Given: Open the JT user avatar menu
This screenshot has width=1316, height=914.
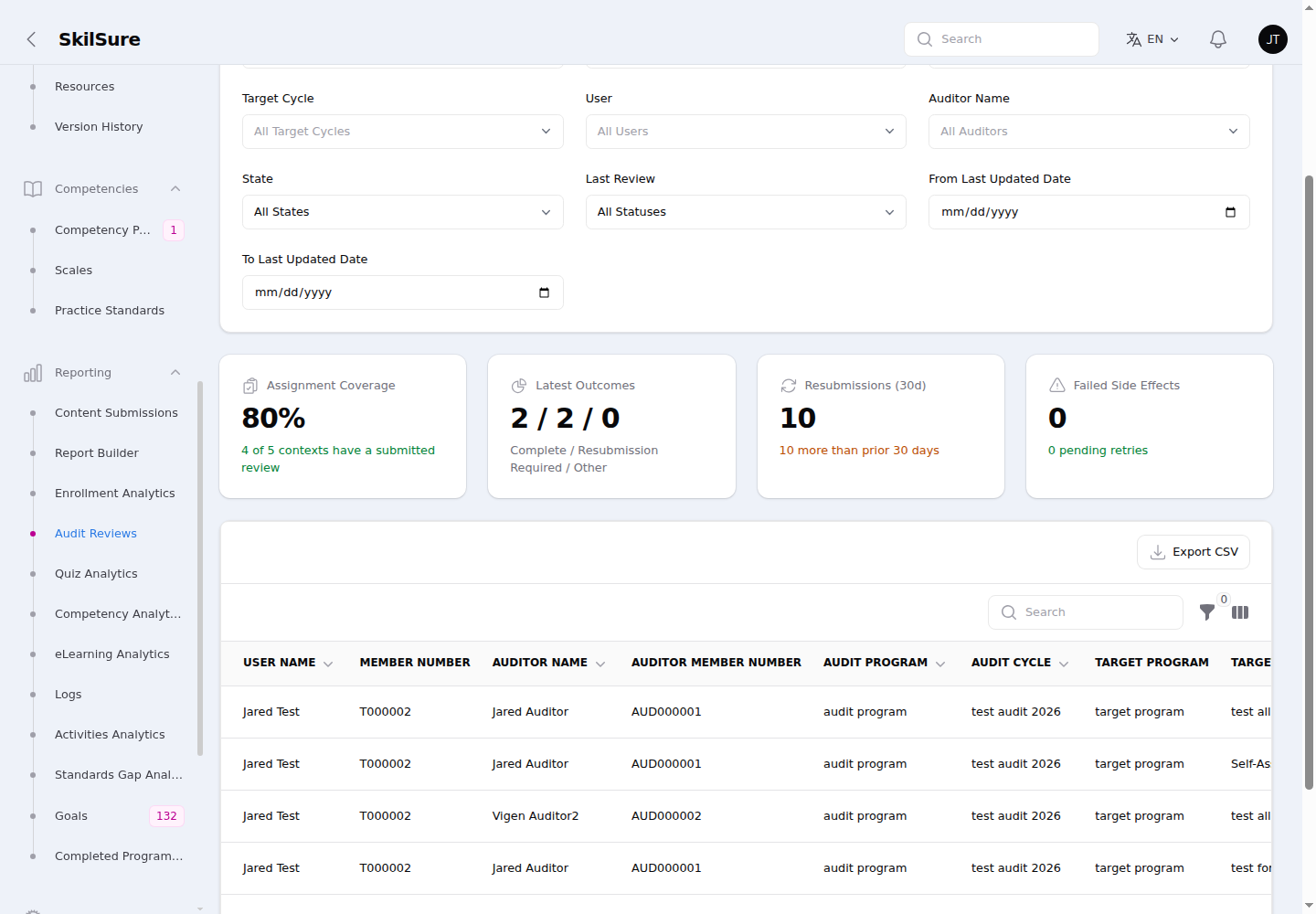Looking at the screenshot, I should coord(1273,39).
